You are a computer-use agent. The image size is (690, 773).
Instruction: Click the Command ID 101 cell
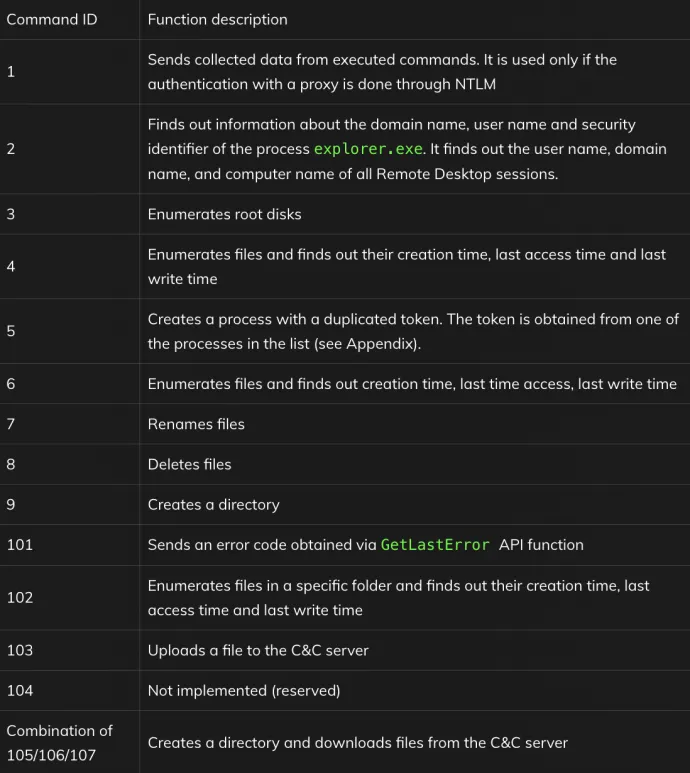(20, 545)
